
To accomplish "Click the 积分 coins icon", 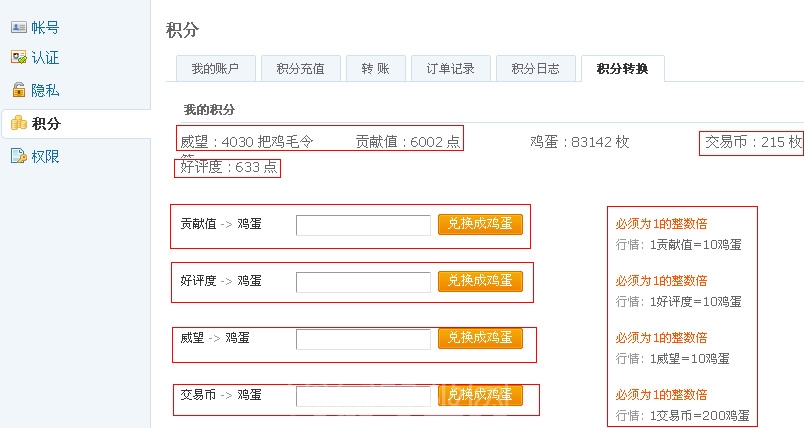I will [x=19, y=123].
